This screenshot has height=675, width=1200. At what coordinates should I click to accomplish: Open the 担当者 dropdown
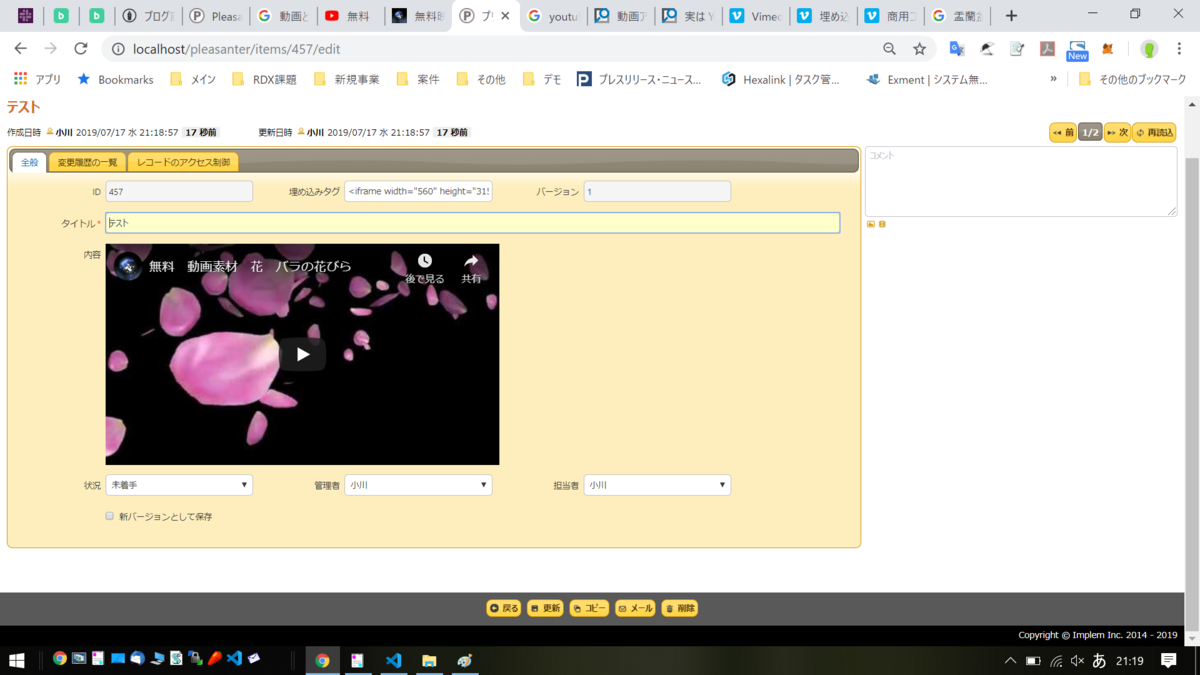[657, 485]
